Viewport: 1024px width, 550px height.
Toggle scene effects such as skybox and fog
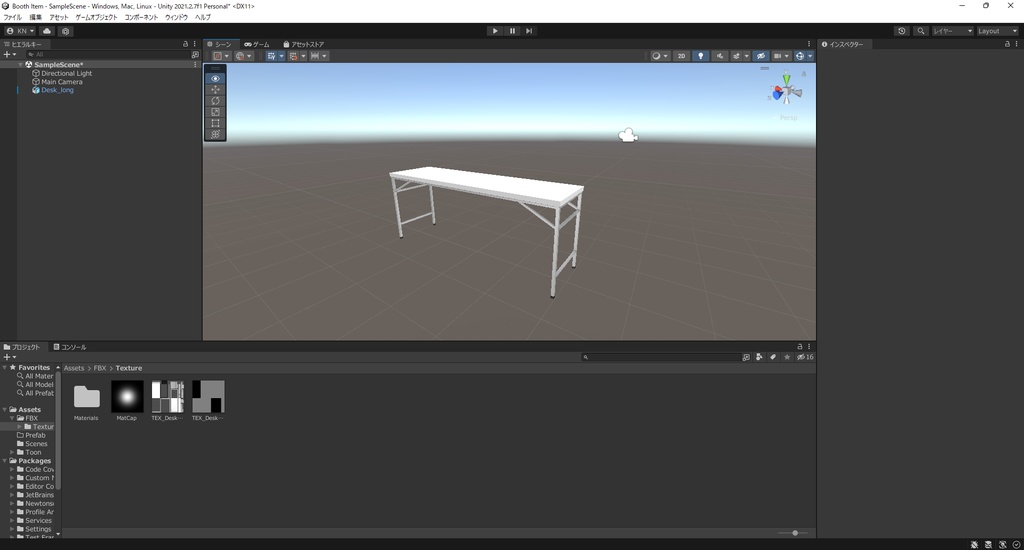pos(737,56)
